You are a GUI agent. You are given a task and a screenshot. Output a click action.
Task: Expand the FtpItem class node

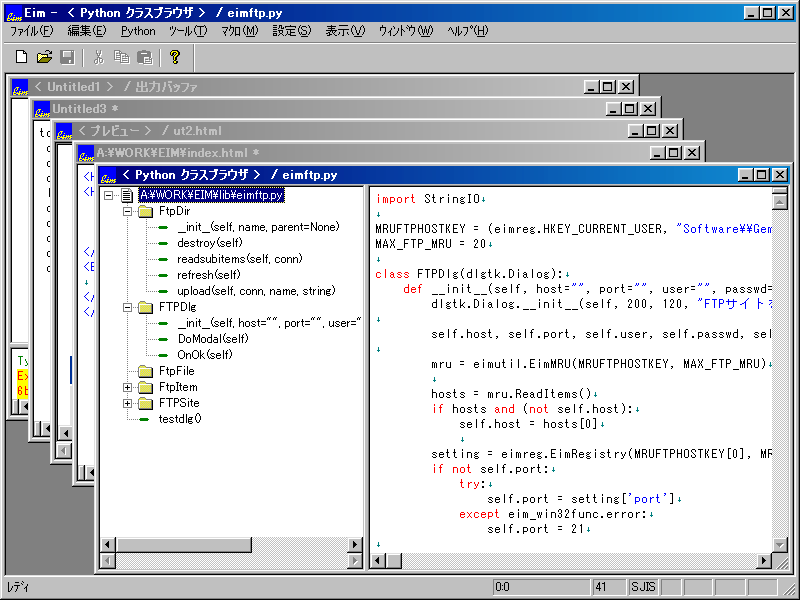point(127,387)
